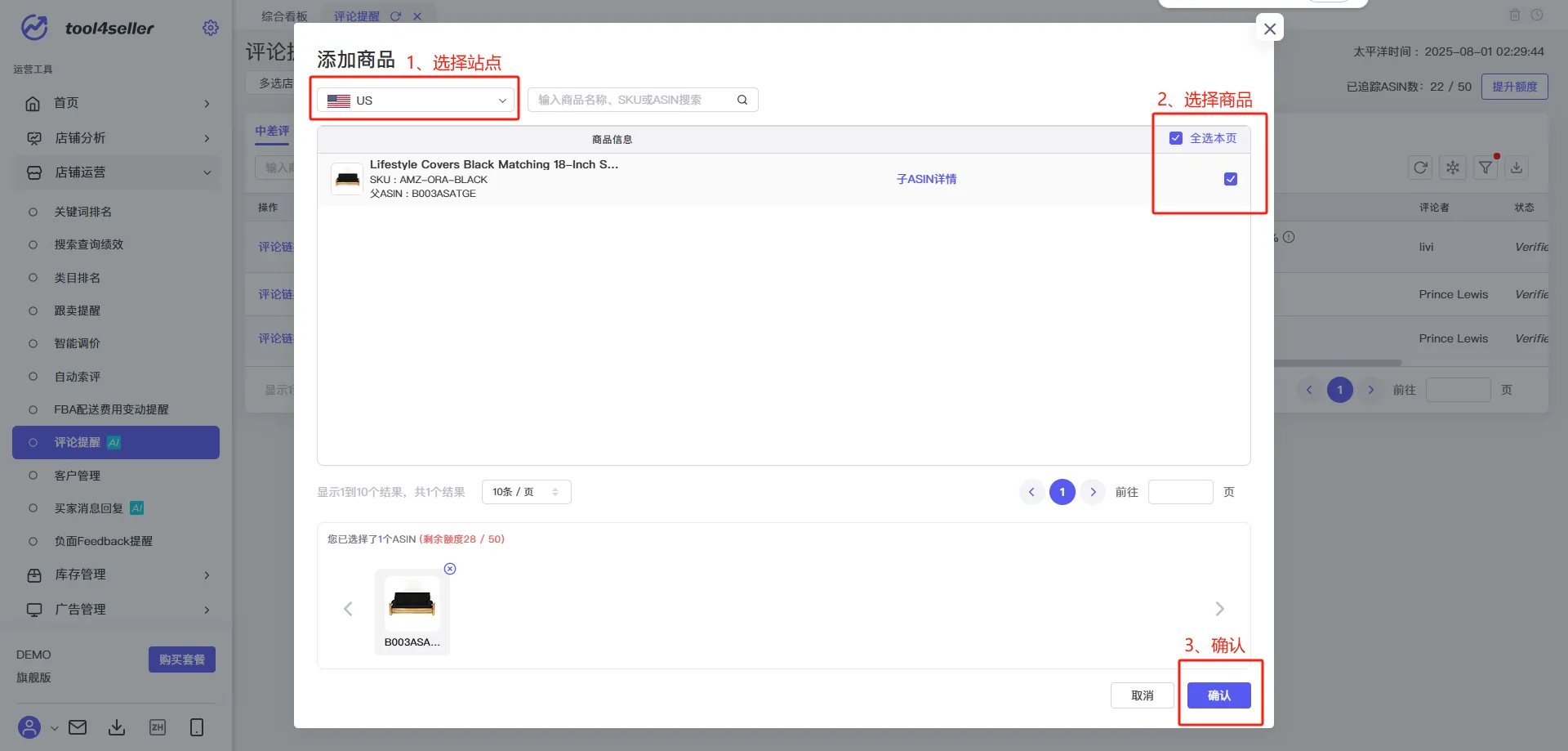
Task: Go to next page in dialog
Action: [1093, 492]
